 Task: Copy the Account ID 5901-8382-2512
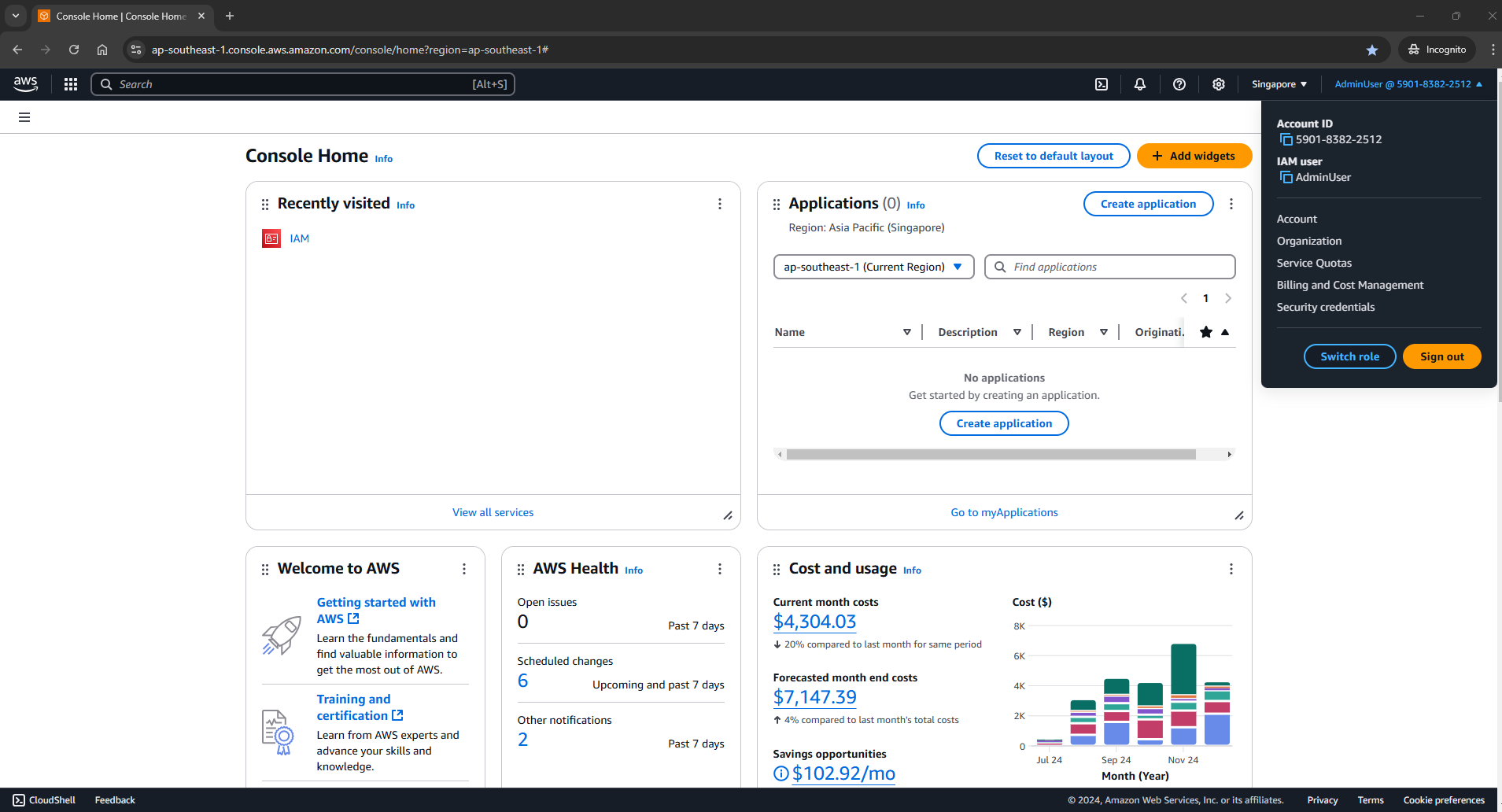coord(1286,139)
